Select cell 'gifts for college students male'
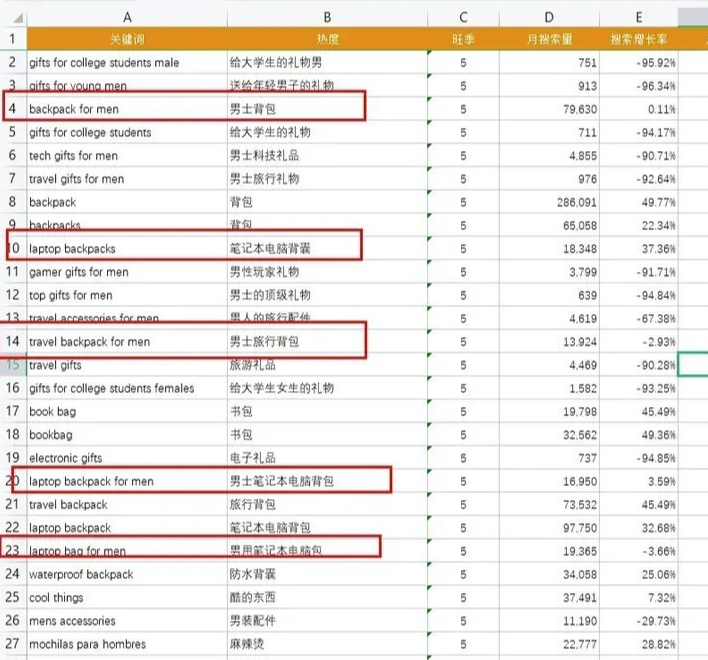 point(127,62)
